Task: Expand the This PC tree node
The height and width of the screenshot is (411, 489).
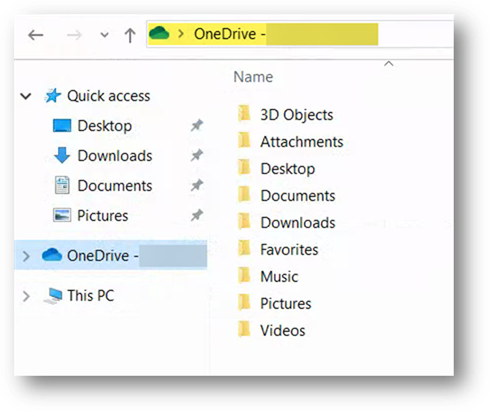Action: pyautogui.click(x=26, y=296)
